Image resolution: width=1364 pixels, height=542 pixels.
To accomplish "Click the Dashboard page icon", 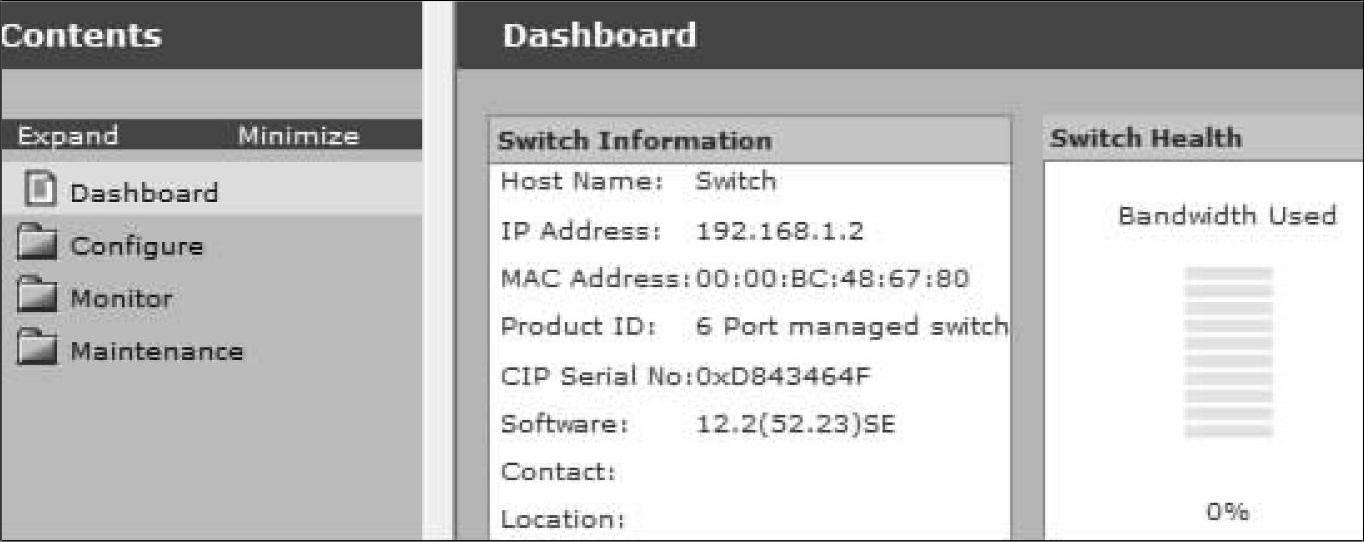I will [39, 190].
